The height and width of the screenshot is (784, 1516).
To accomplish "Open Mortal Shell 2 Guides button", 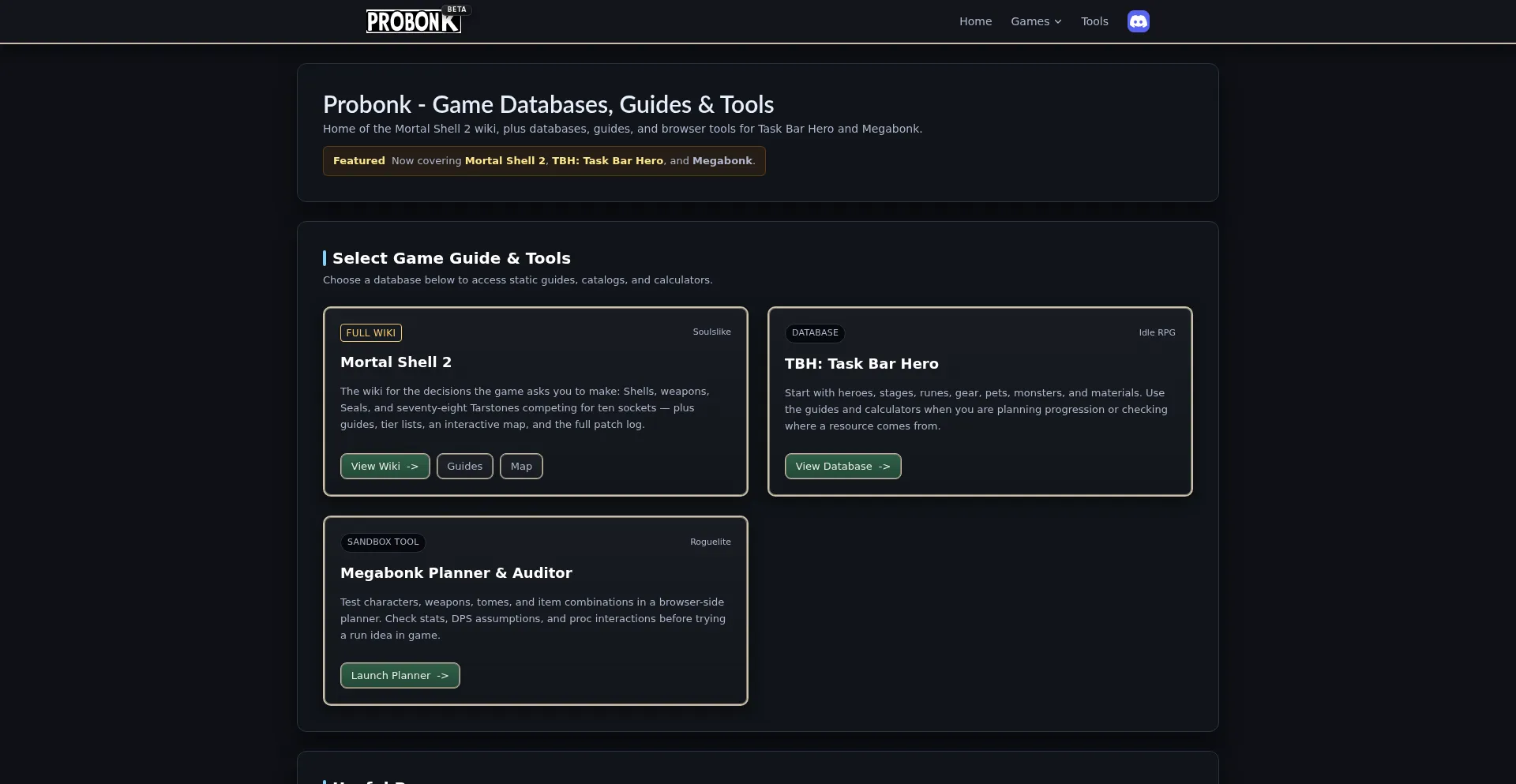I will click(x=465, y=466).
